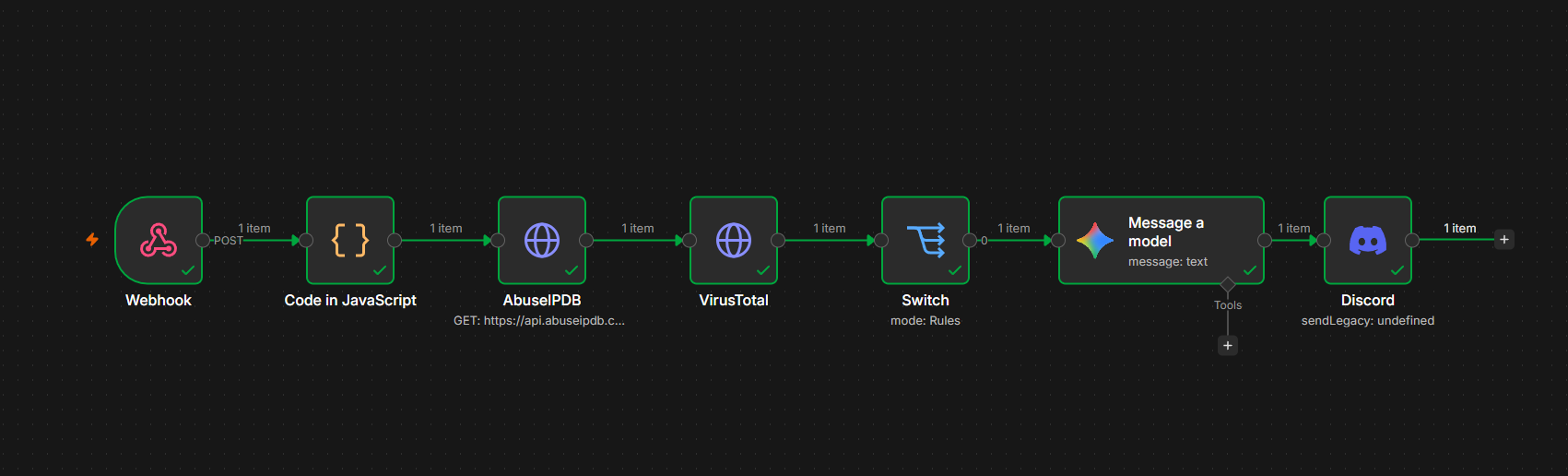Click the Switch node label

[x=925, y=301]
